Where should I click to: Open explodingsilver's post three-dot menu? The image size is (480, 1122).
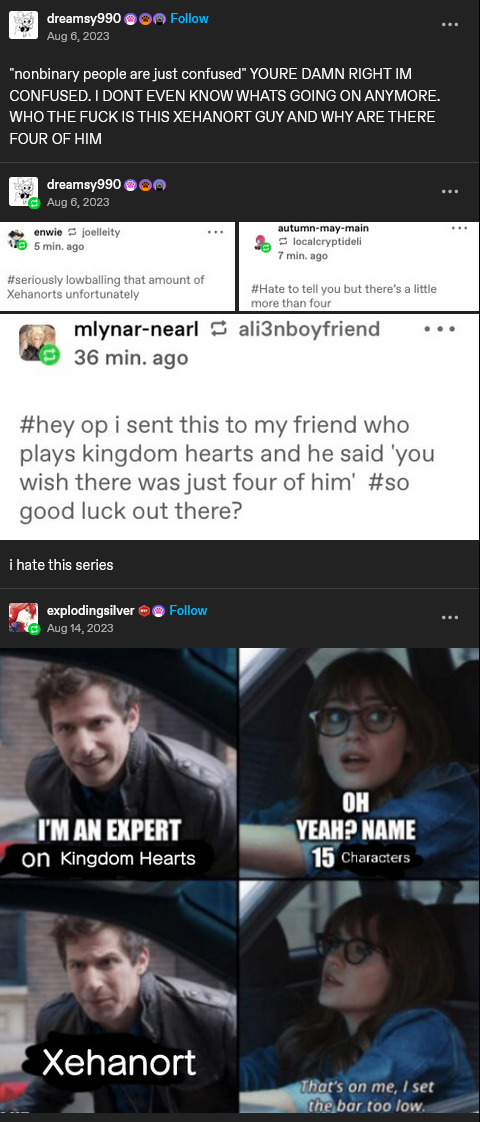[449, 618]
